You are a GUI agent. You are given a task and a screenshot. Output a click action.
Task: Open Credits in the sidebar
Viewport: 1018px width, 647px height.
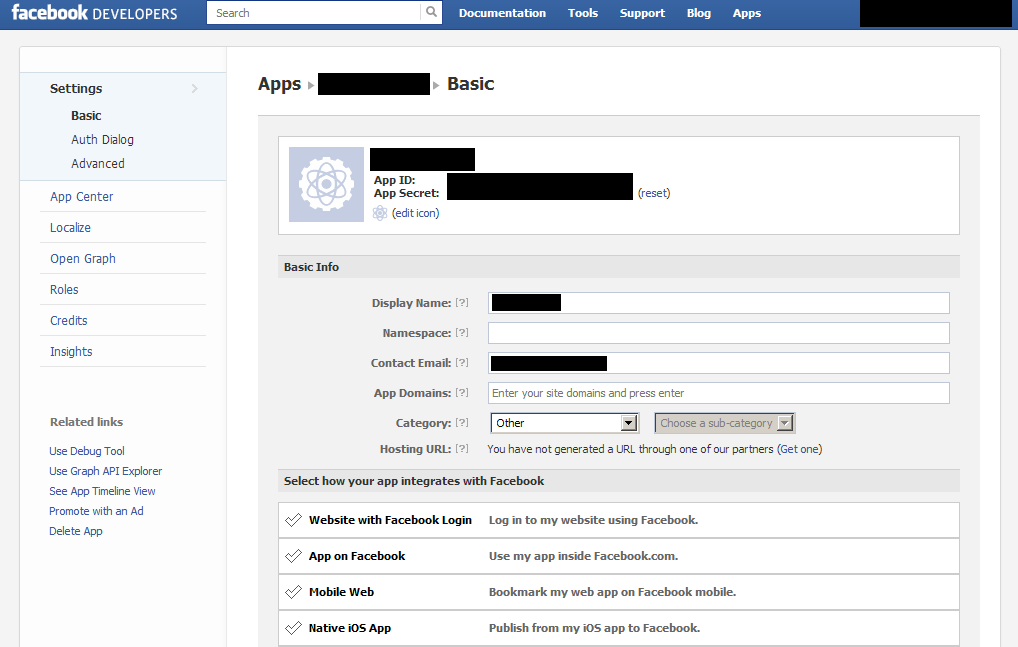tap(69, 321)
